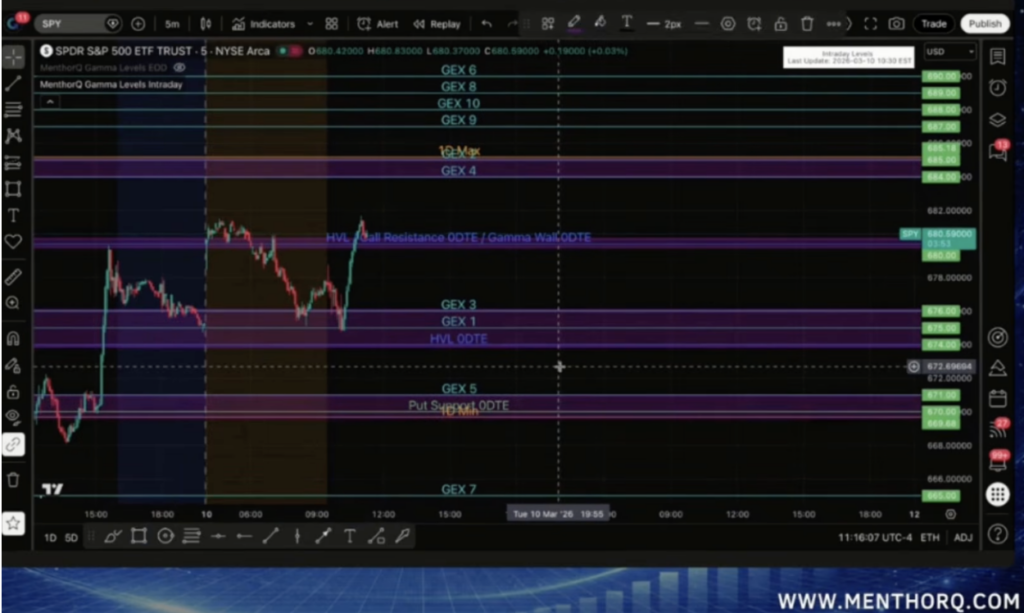
Task: Toggle the drawing sync link icon
Action: coord(14,445)
